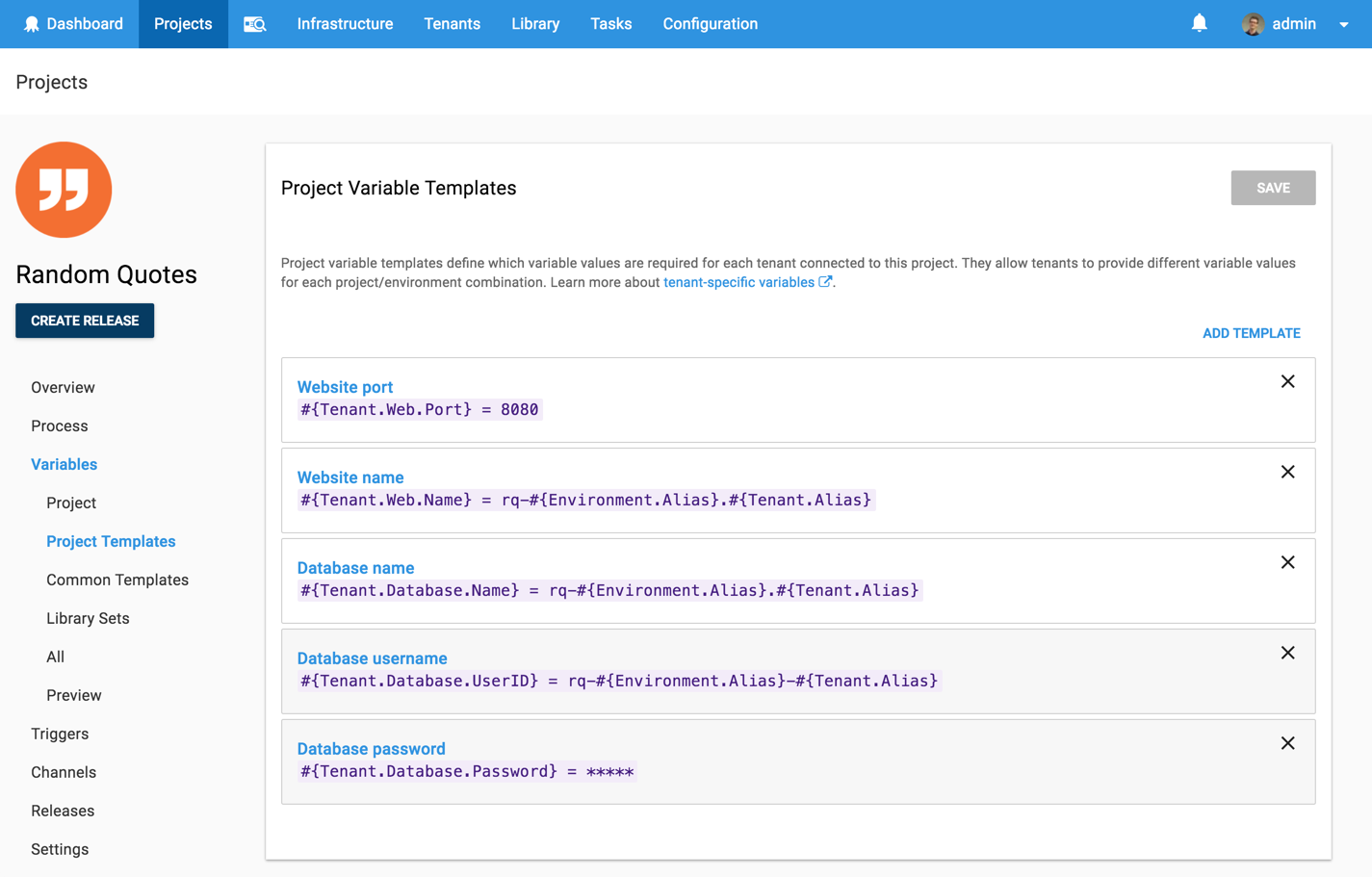
Task: Select Common Templates in the sidebar
Action: coord(117,580)
